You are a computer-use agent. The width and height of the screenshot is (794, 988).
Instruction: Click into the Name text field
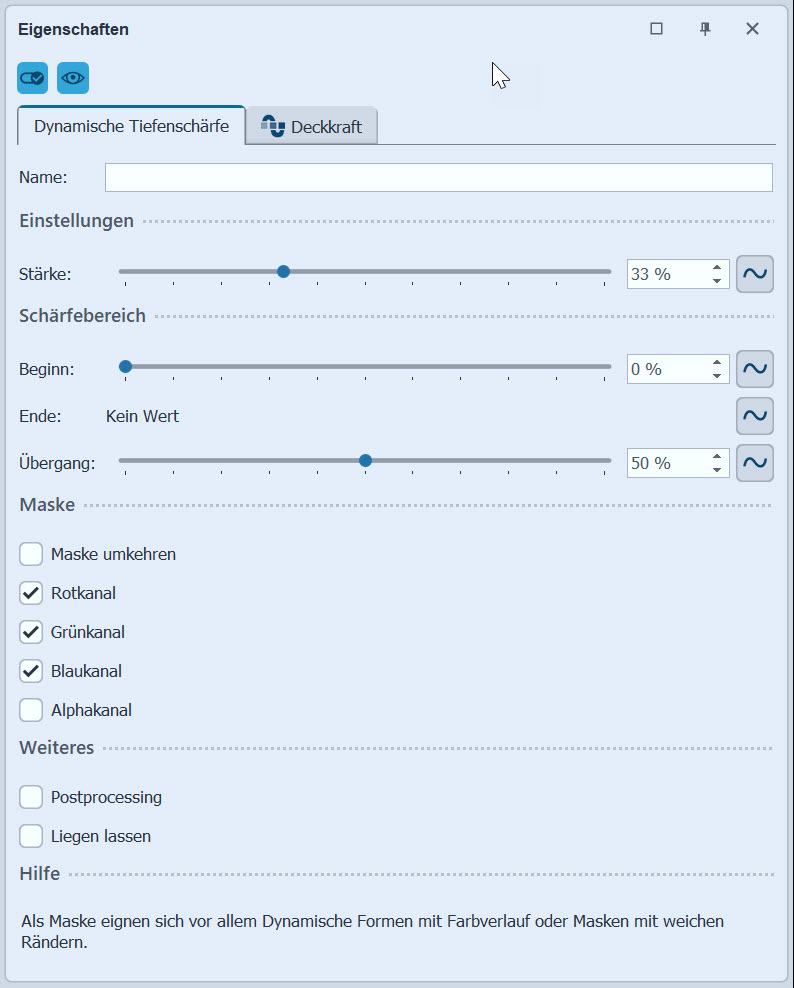(x=438, y=177)
